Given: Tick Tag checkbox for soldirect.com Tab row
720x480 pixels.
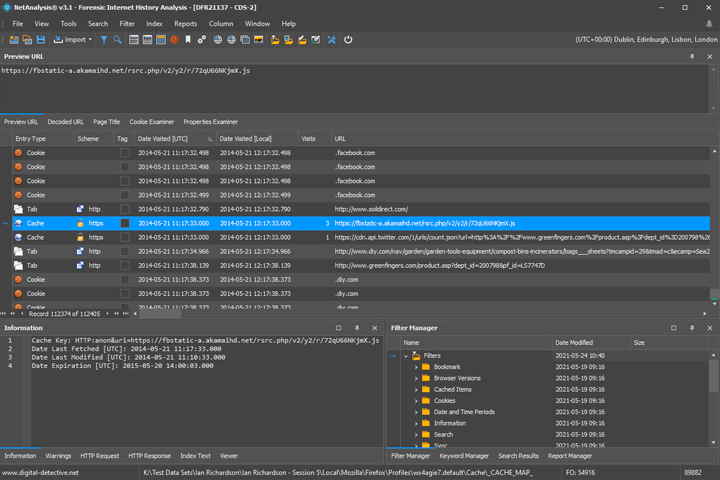Looking at the screenshot, I should pyautogui.click(x=124, y=209).
